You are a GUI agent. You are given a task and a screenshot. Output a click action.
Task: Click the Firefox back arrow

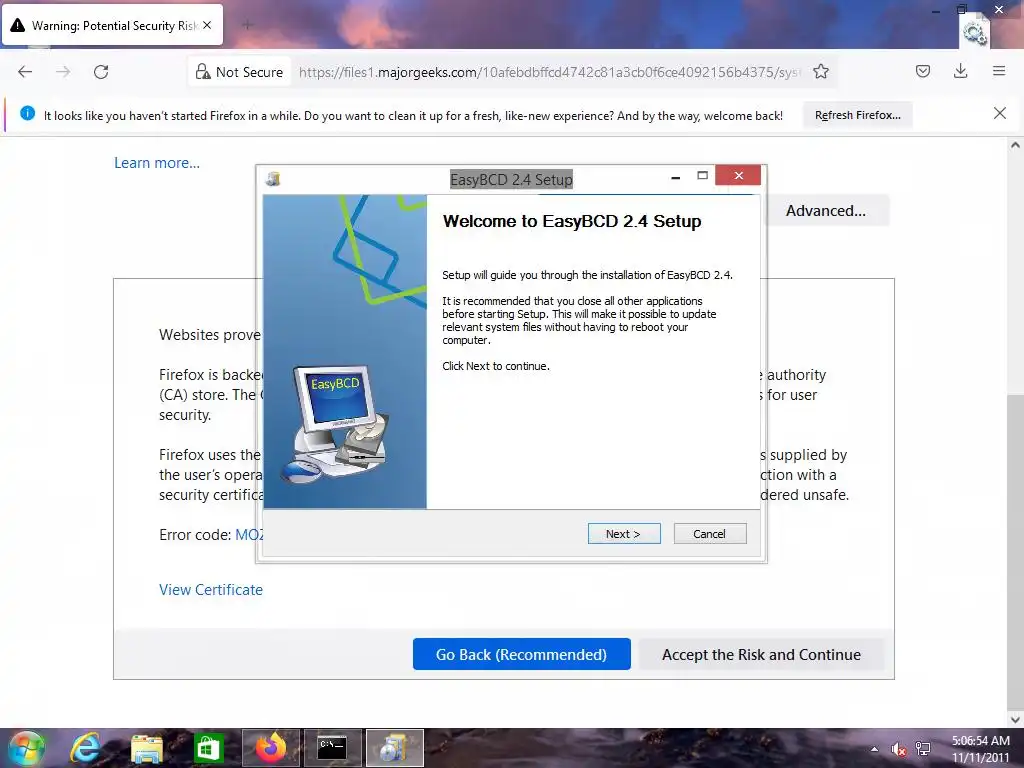[x=25, y=72]
